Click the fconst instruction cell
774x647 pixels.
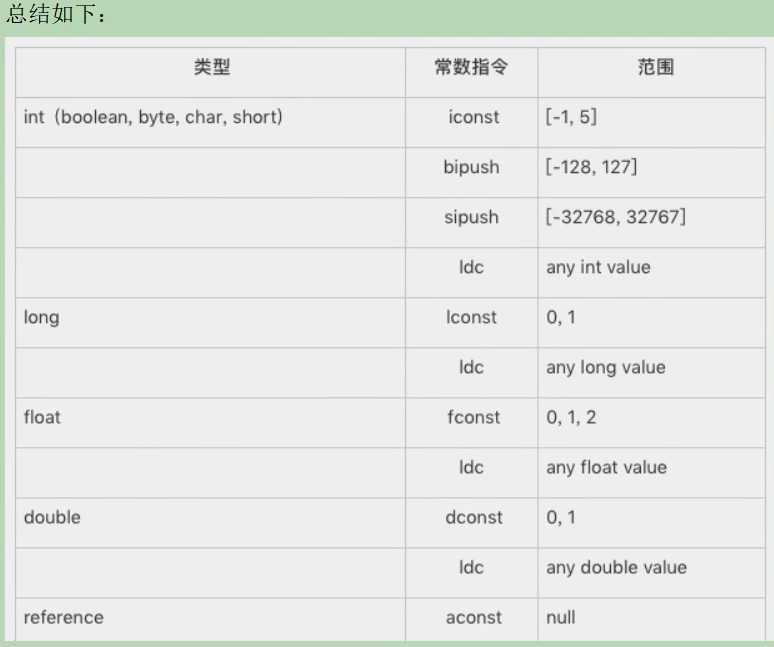471,423
